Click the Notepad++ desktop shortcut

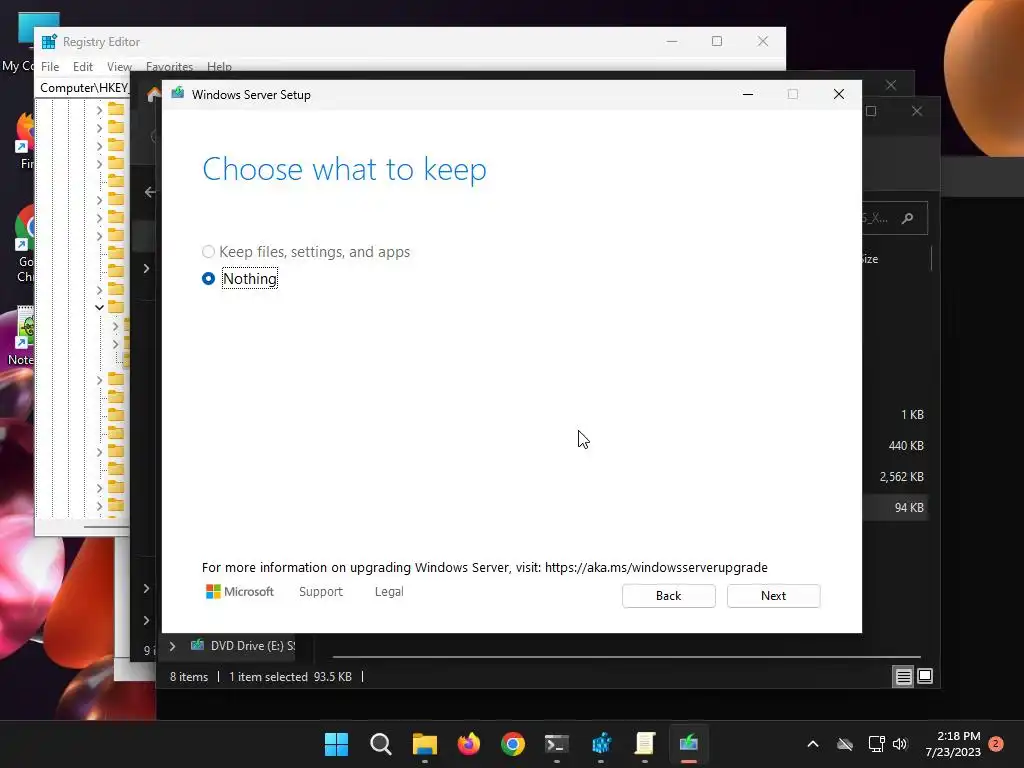(x=21, y=336)
